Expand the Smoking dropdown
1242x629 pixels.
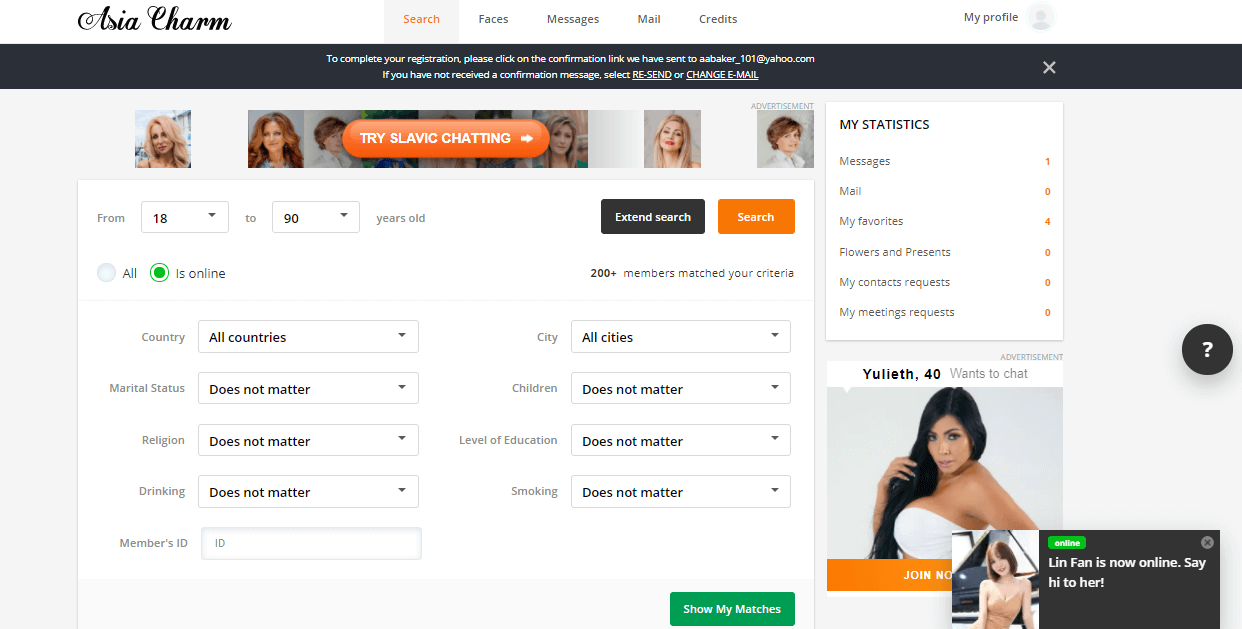(681, 491)
